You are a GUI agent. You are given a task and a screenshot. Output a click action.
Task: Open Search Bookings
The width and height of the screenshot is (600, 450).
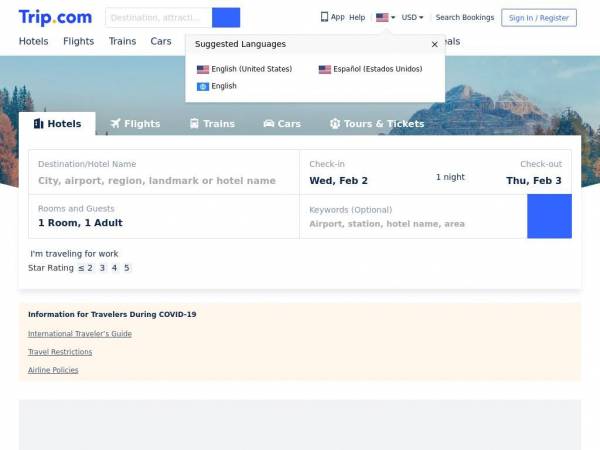465,18
